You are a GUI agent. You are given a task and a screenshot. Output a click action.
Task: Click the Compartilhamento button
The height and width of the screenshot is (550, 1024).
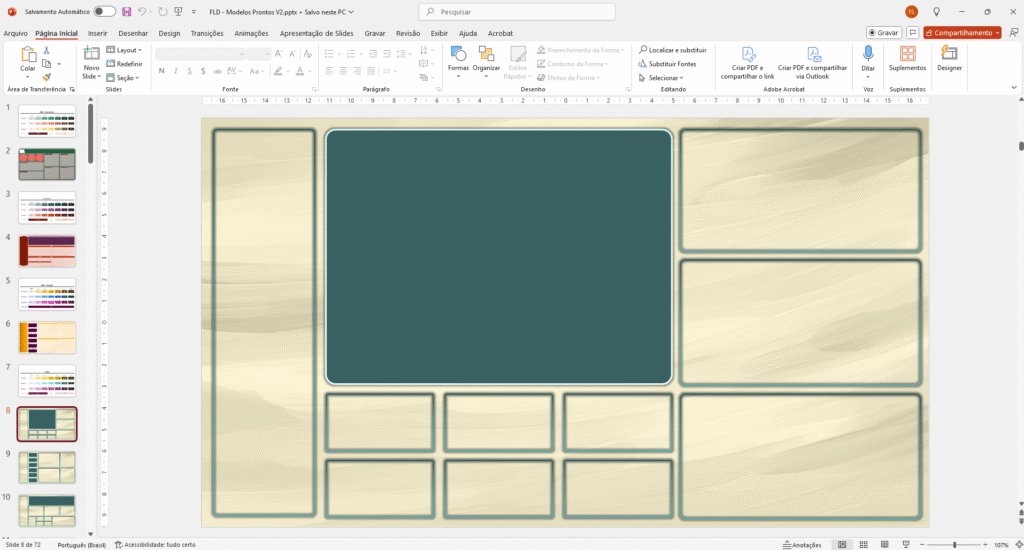[x=963, y=32]
